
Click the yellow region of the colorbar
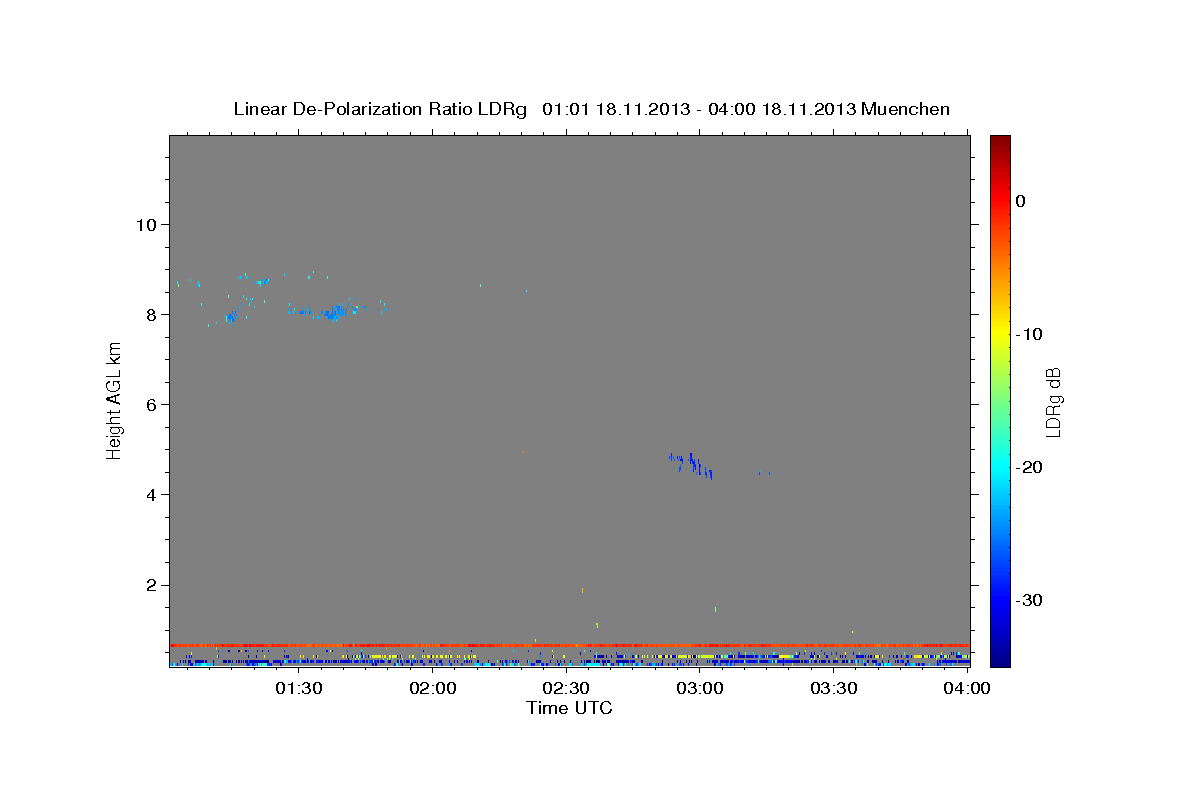[1000, 330]
